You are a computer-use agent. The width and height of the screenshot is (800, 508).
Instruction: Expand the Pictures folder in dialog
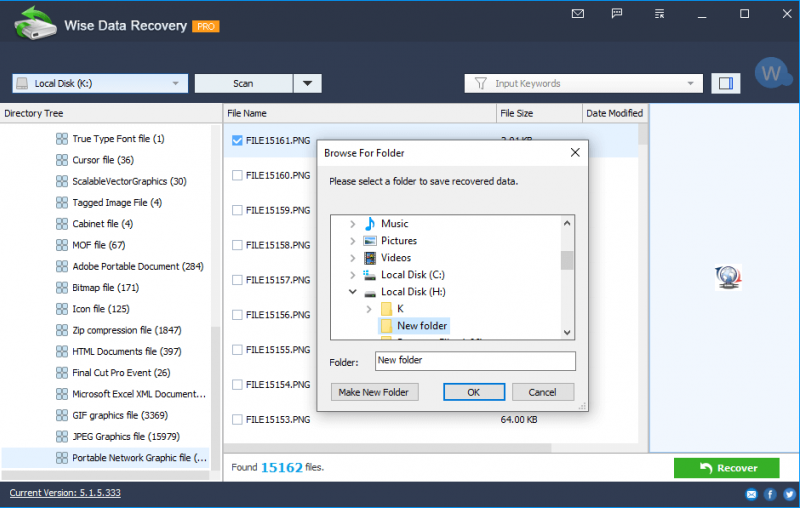353,241
